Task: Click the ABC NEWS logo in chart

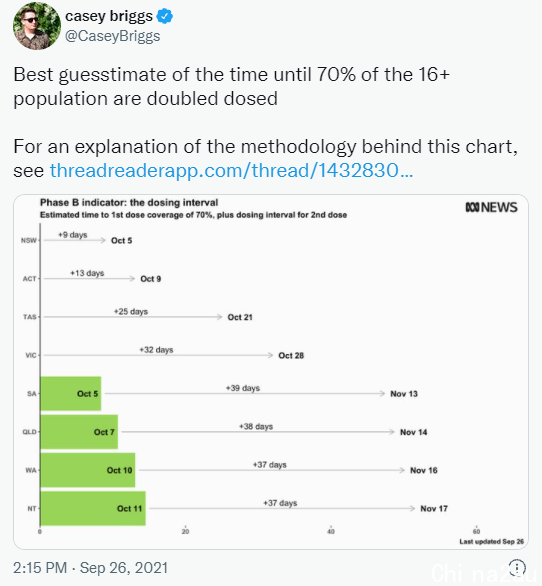Action: point(491,207)
